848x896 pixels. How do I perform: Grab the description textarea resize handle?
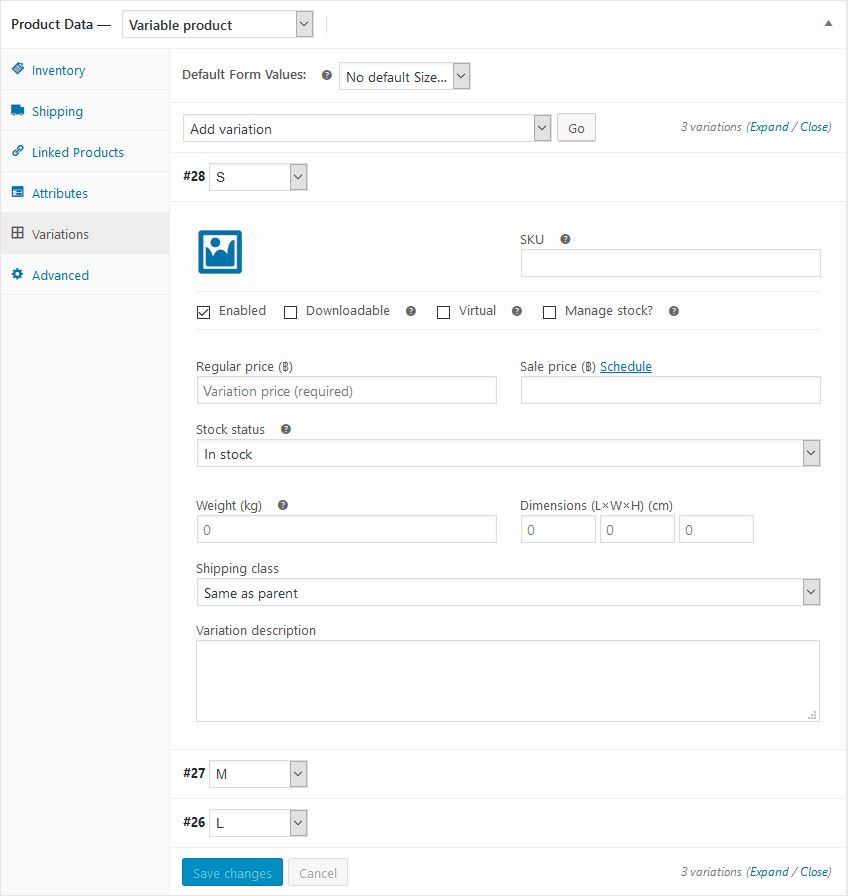pyautogui.click(x=813, y=715)
